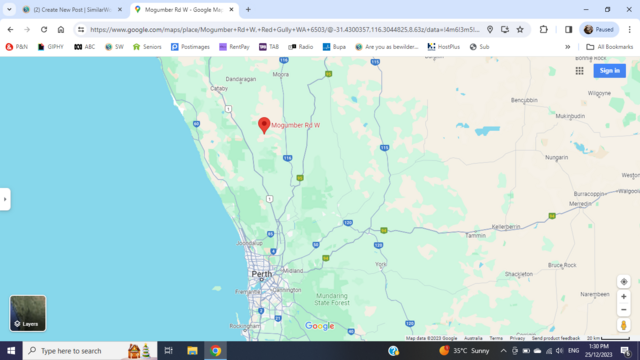The height and width of the screenshot is (360, 640).
Task: Open the TAB bookmark
Action: (x=269, y=47)
